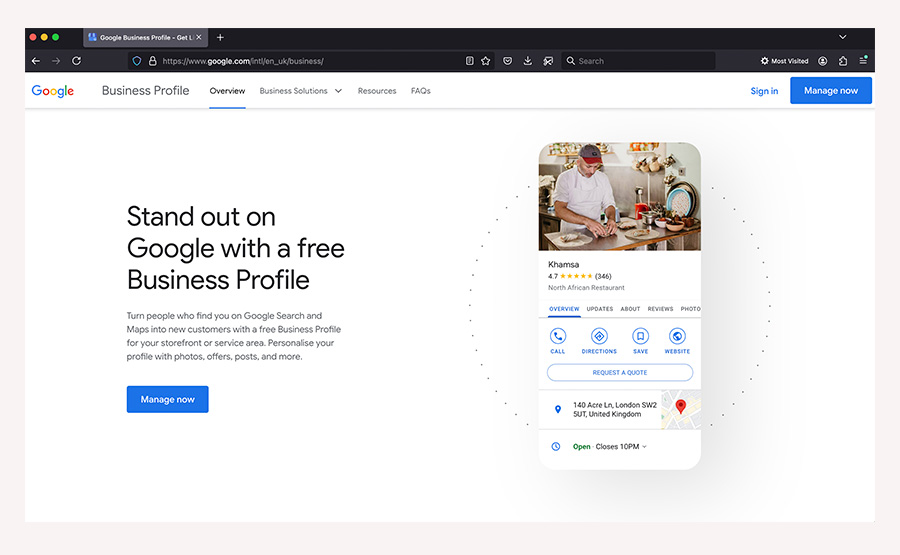Go back with the browser back arrow

point(36,61)
